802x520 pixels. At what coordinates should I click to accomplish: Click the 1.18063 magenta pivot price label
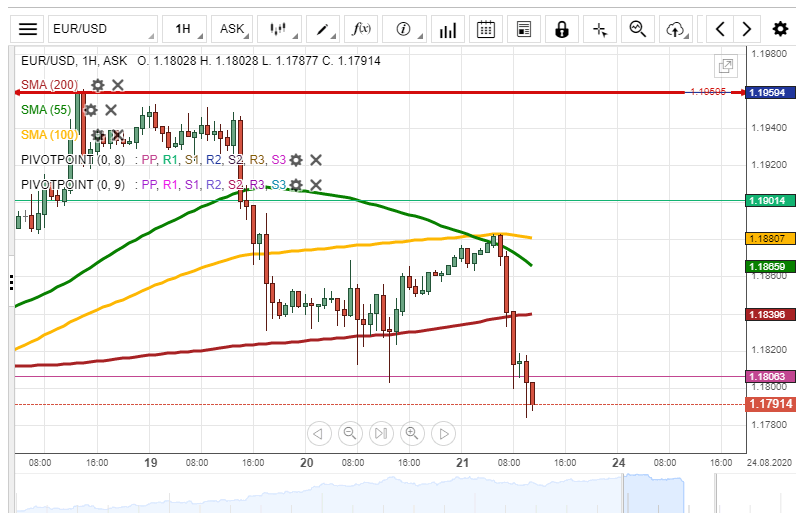click(x=770, y=376)
